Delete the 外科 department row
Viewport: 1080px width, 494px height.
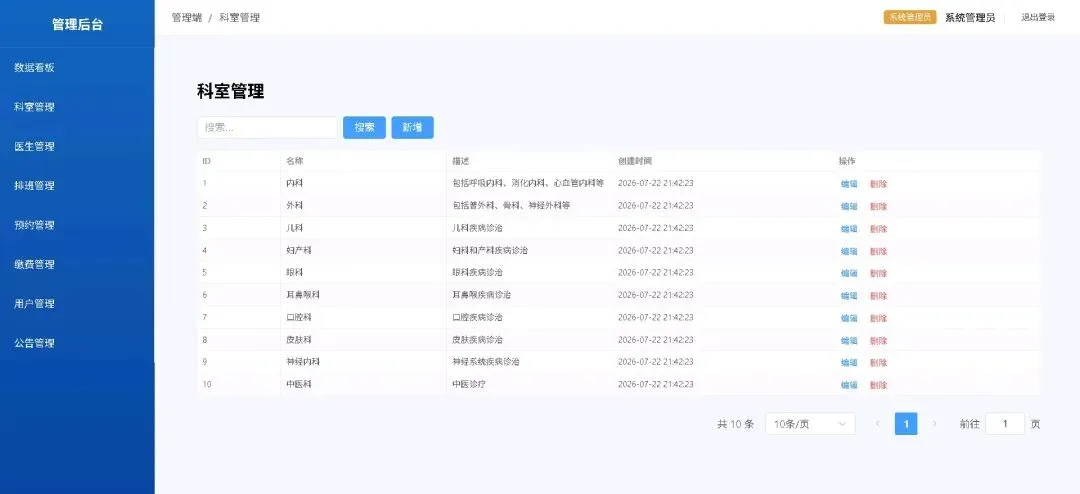click(878, 206)
